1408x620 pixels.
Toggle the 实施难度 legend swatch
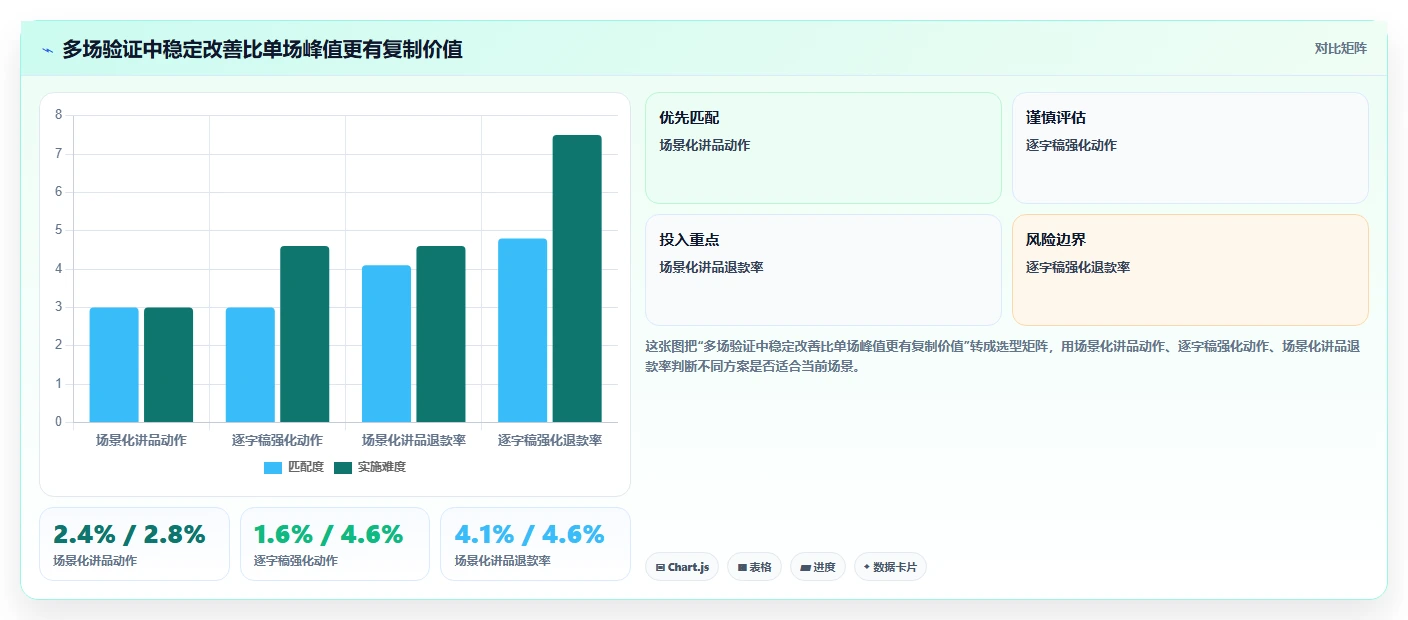343,467
